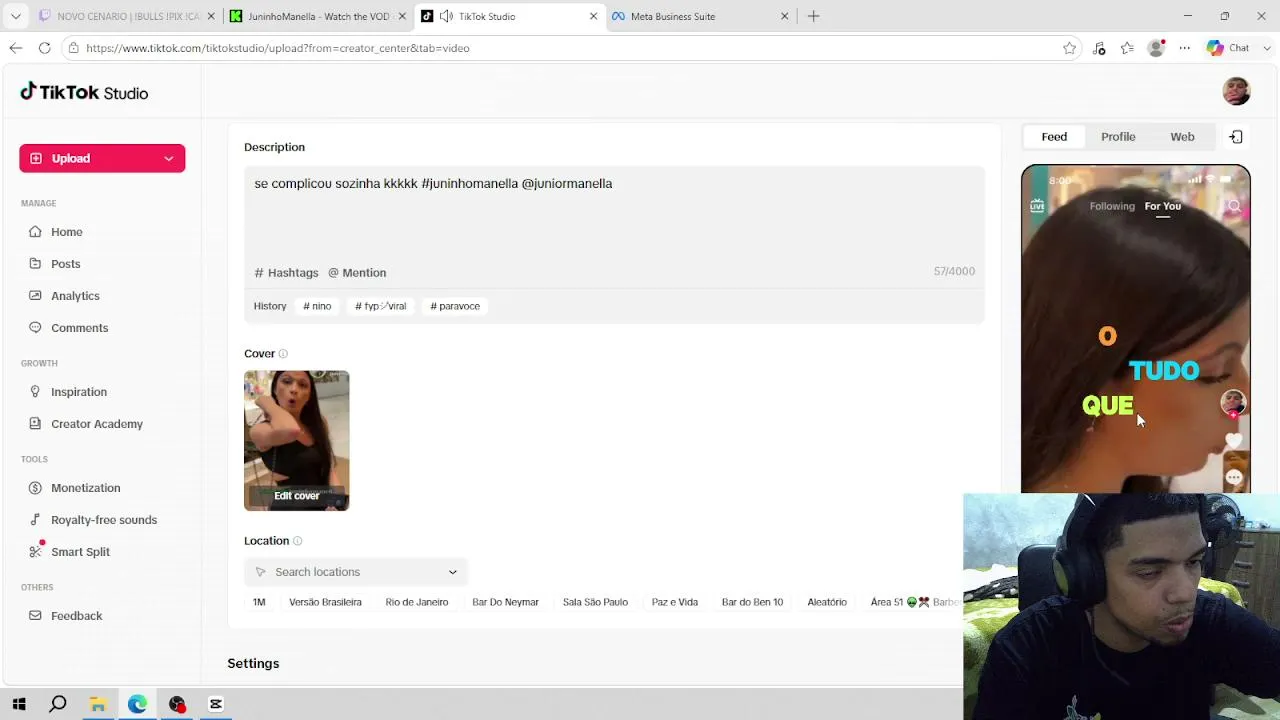Open Inspiration under Growth
1280x720 pixels.
[79, 392]
